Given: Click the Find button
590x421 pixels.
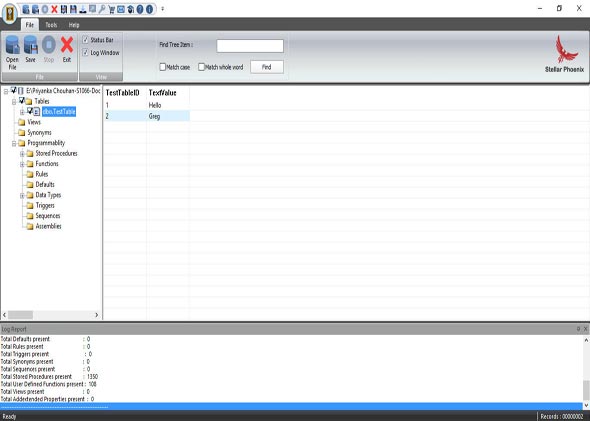Looking at the screenshot, I should (x=267, y=67).
